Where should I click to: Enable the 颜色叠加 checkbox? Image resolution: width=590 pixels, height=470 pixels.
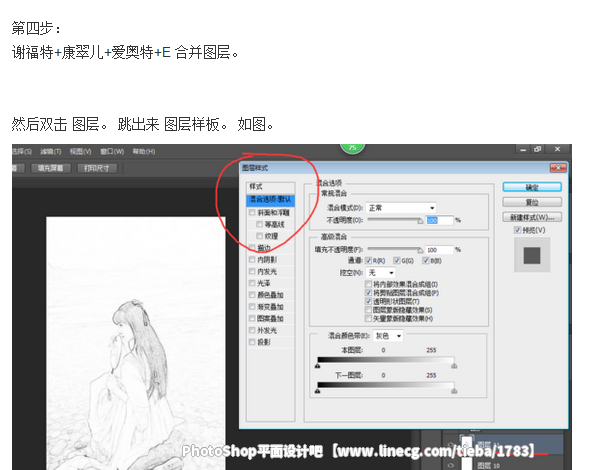252,295
